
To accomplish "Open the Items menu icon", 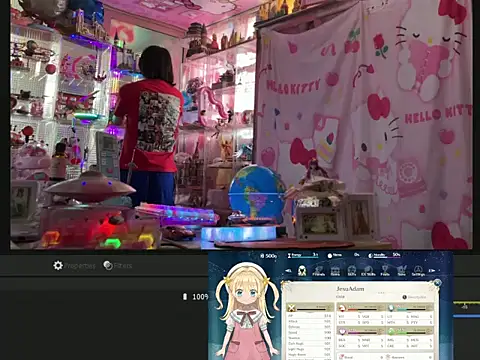I will 335,270.
